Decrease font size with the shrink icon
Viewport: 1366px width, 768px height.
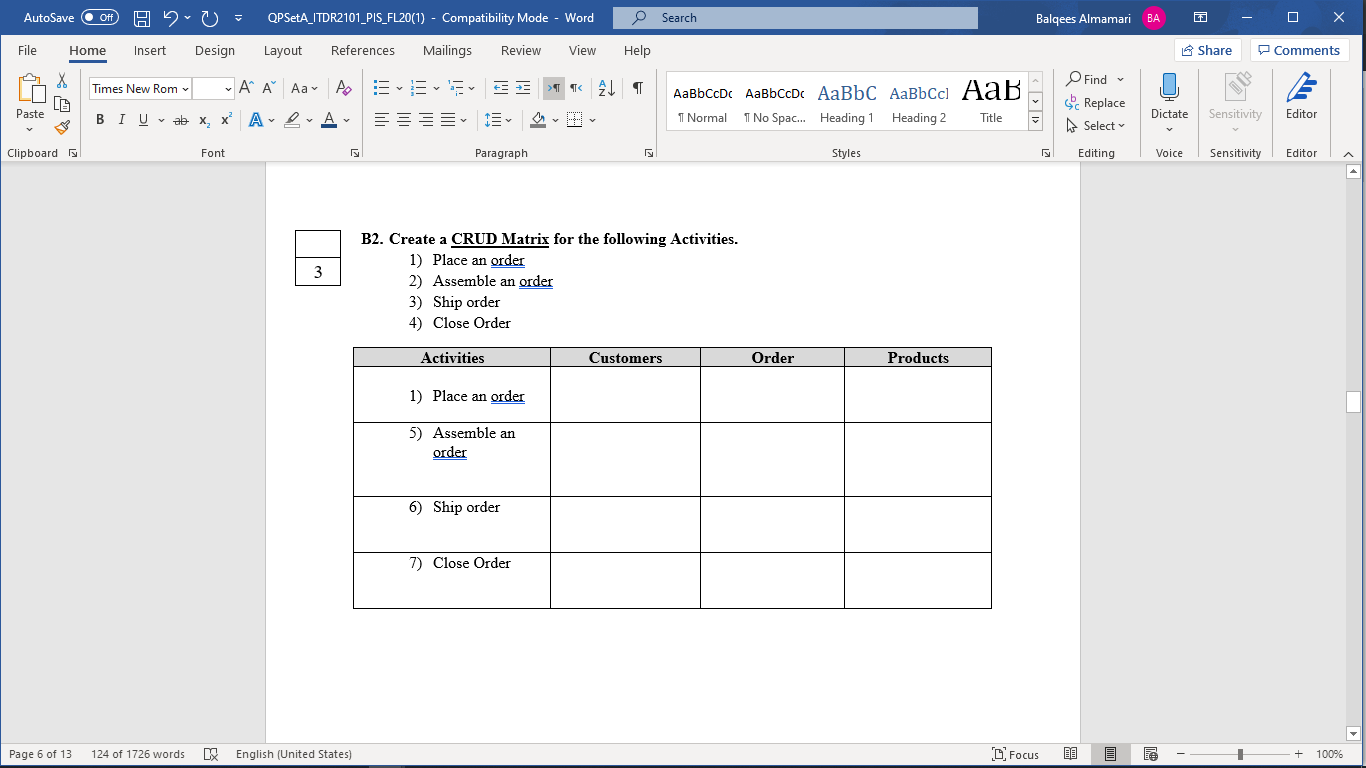point(269,88)
